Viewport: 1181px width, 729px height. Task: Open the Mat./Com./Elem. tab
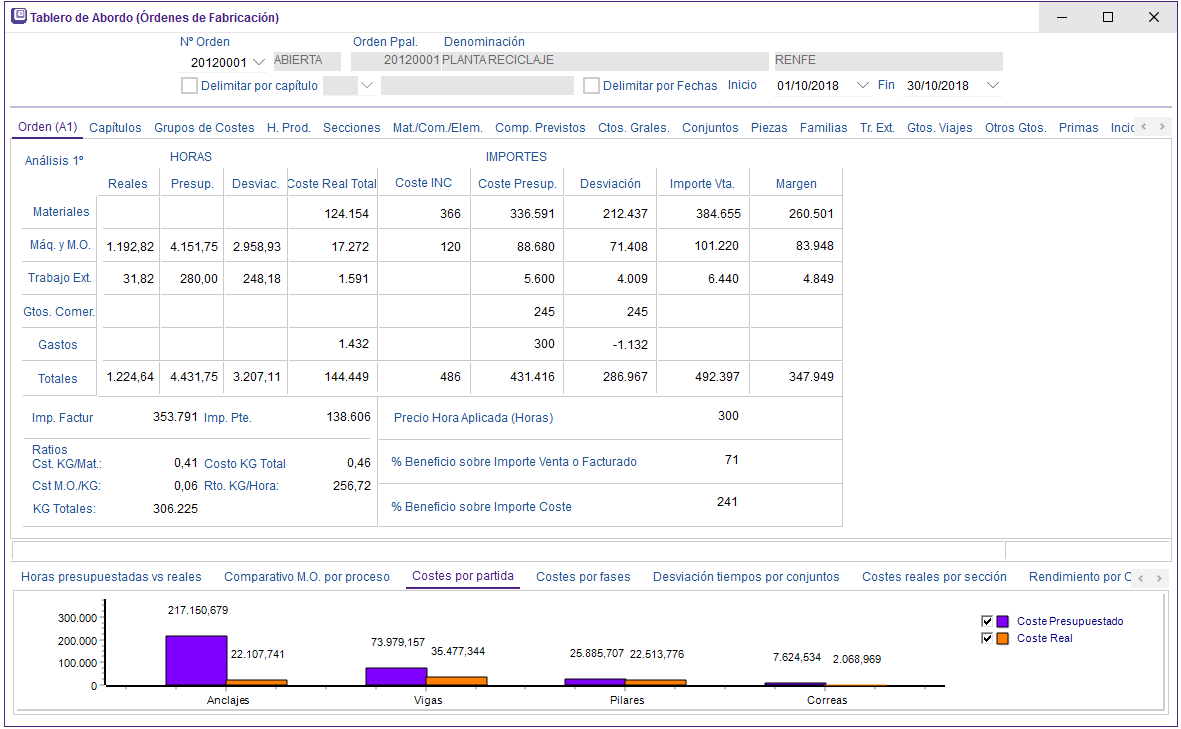(x=437, y=128)
